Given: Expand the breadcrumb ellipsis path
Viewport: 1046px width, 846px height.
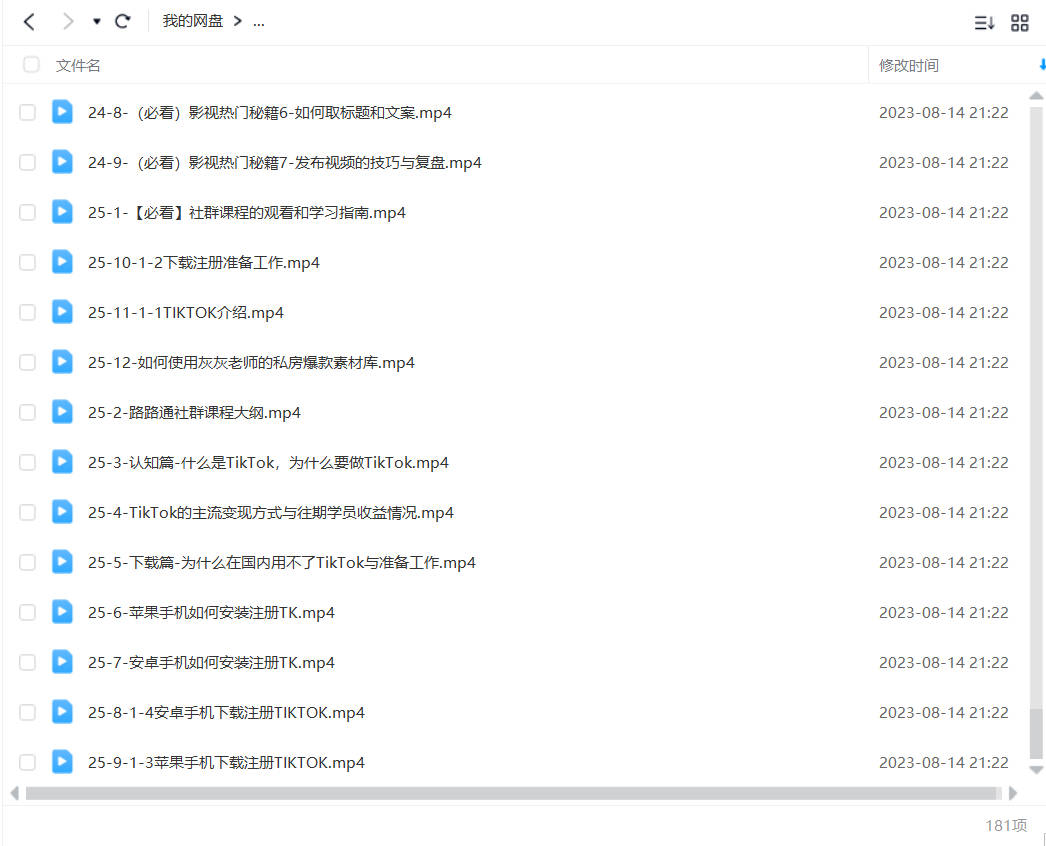Looking at the screenshot, I should tap(259, 23).
